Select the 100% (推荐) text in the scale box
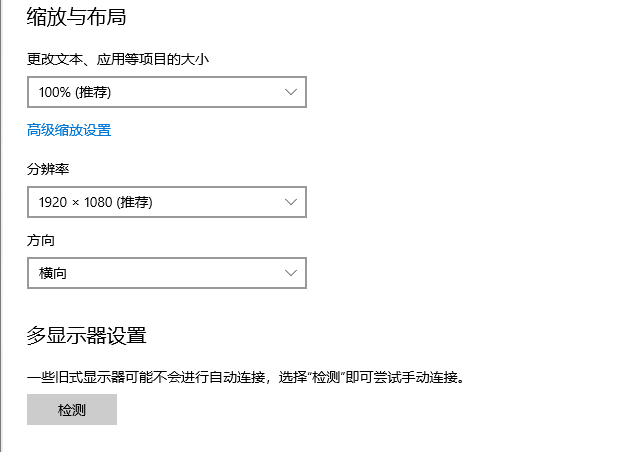This screenshot has height=452, width=623. [x=74, y=92]
